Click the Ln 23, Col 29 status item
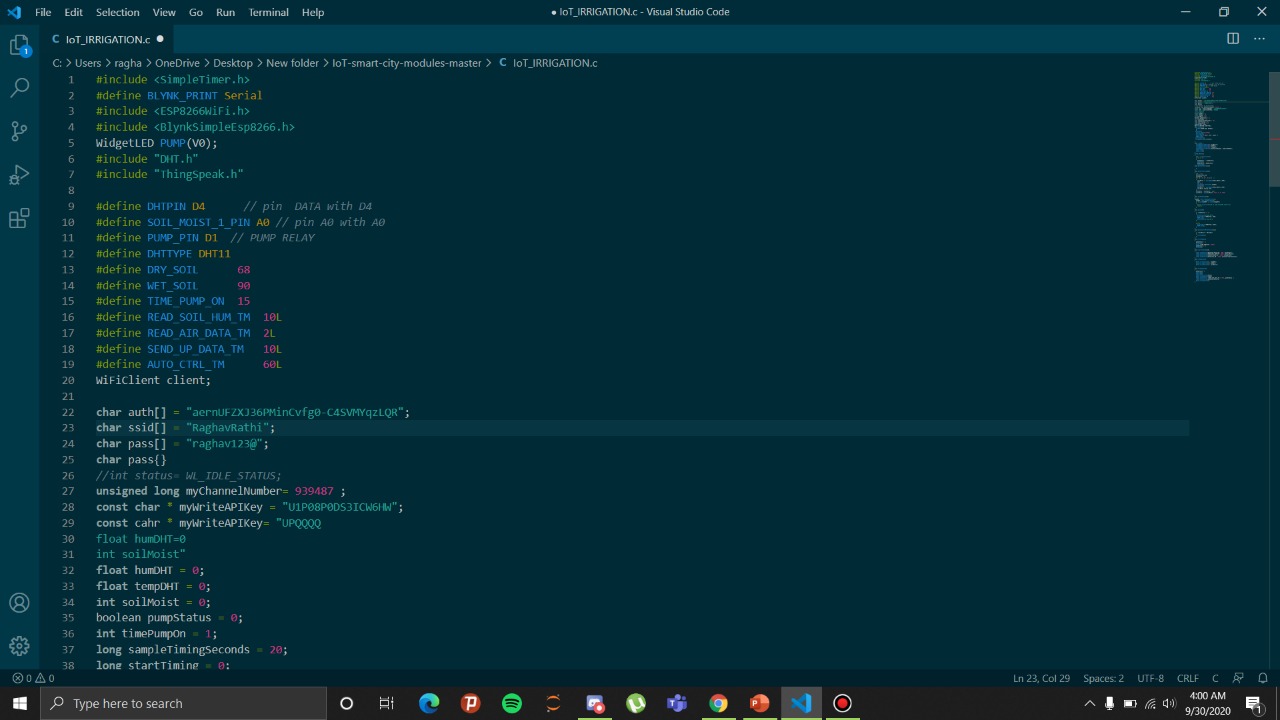The width and height of the screenshot is (1280, 720). pos(1041,678)
